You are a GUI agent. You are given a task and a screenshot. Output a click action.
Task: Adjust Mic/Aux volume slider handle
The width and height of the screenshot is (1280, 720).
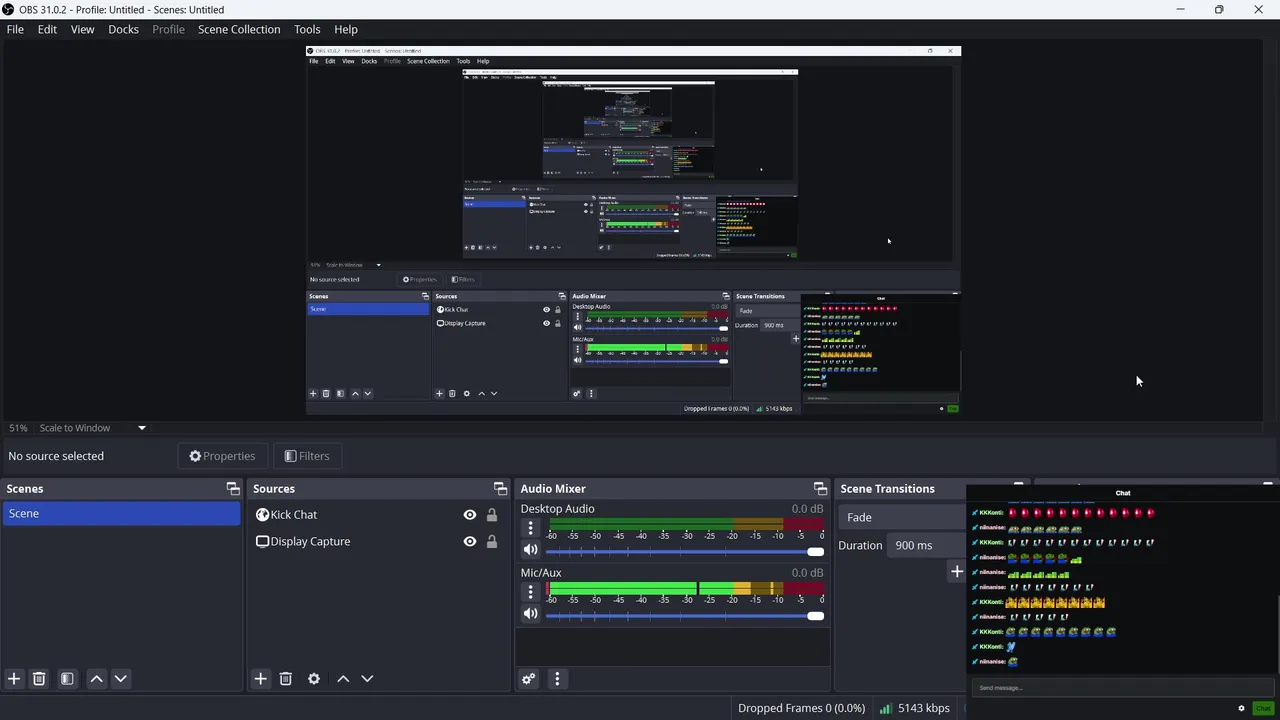pos(816,616)
